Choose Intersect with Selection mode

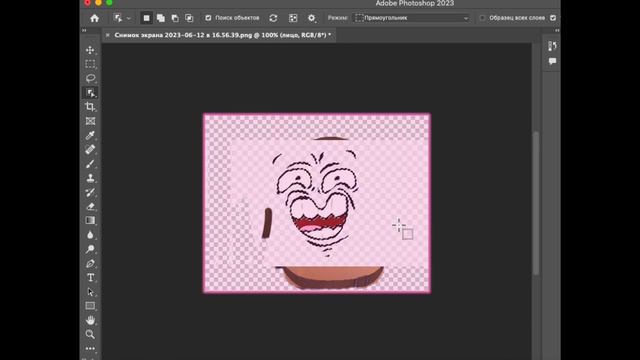pyautogui.click(x=189, y=18)
